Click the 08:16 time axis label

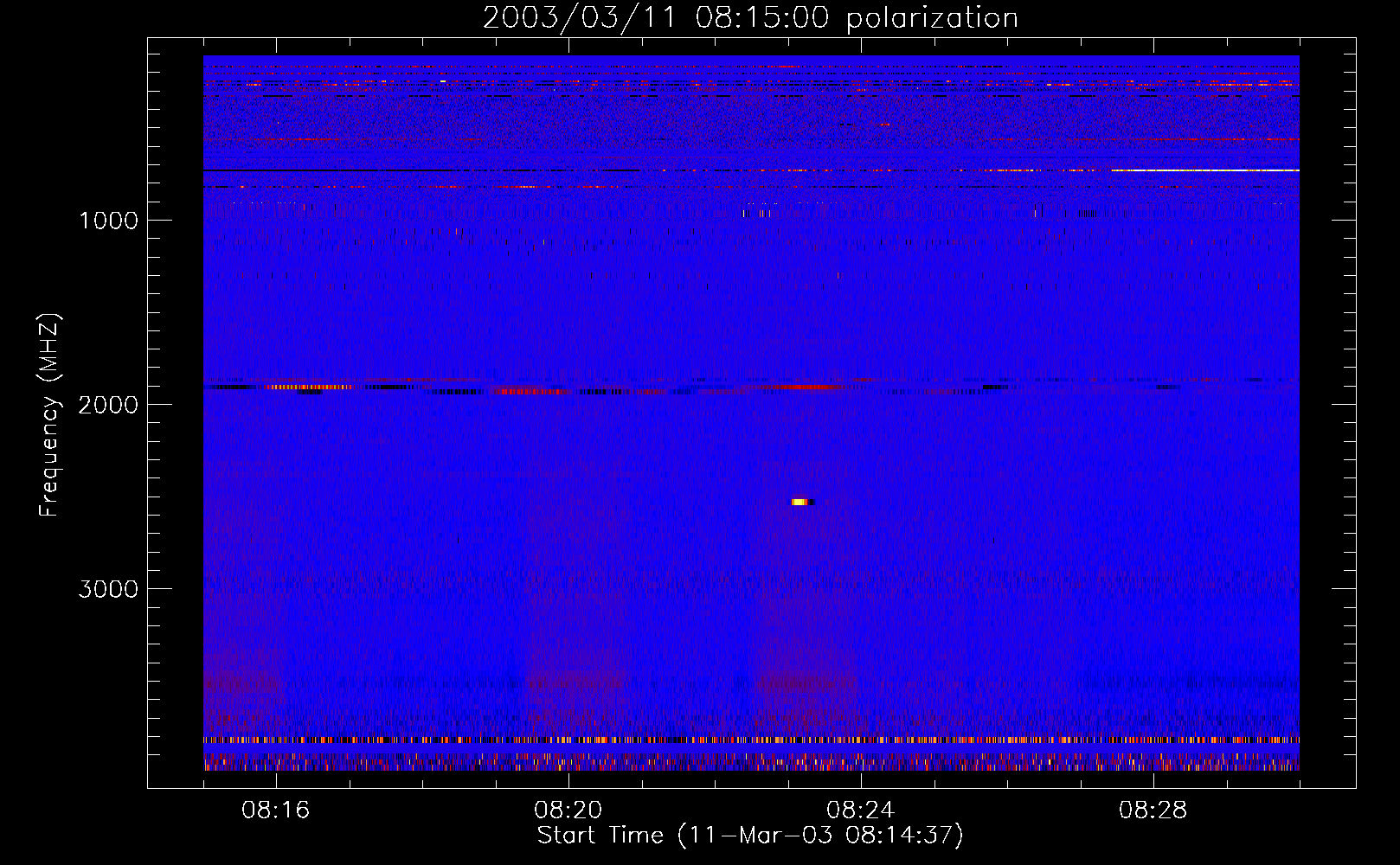(276, 811)
